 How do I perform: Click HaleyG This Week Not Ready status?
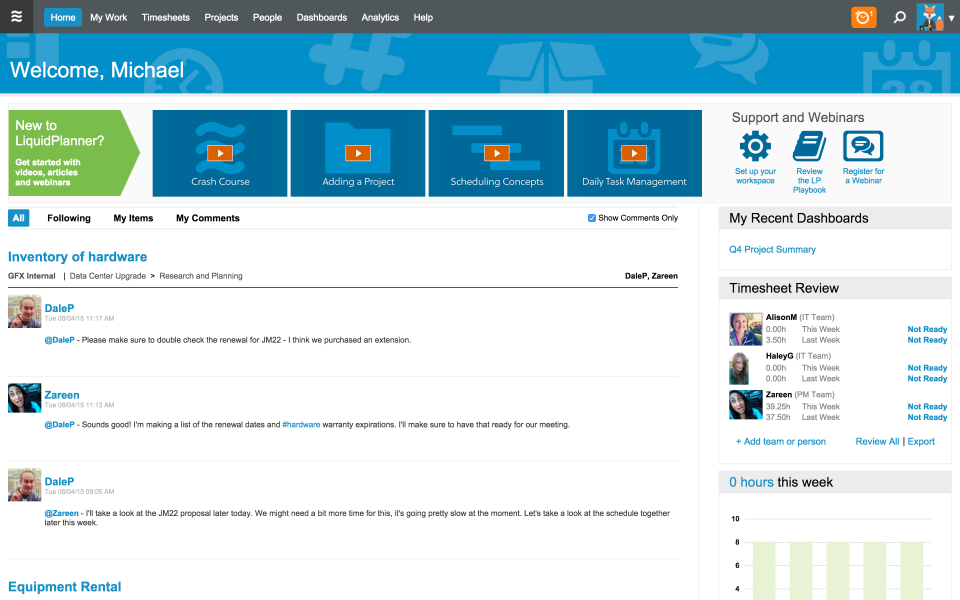(x=927, y=368)
